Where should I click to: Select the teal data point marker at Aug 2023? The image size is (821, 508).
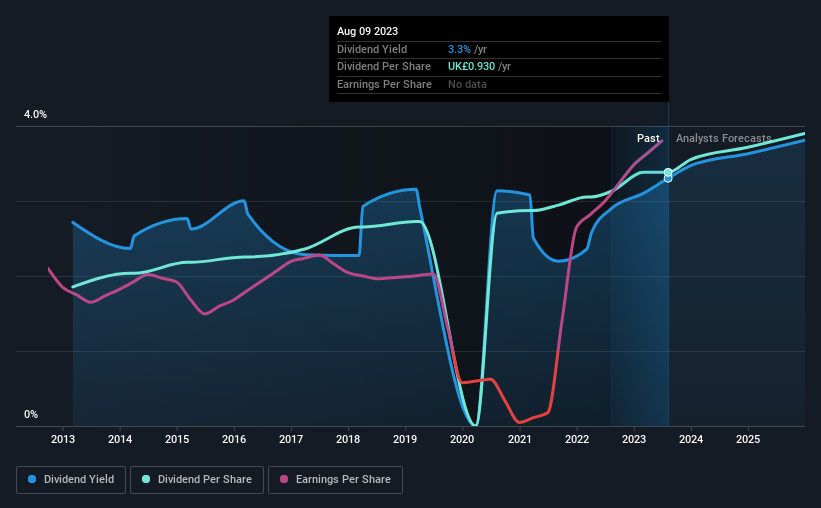(x=668, y=172)
